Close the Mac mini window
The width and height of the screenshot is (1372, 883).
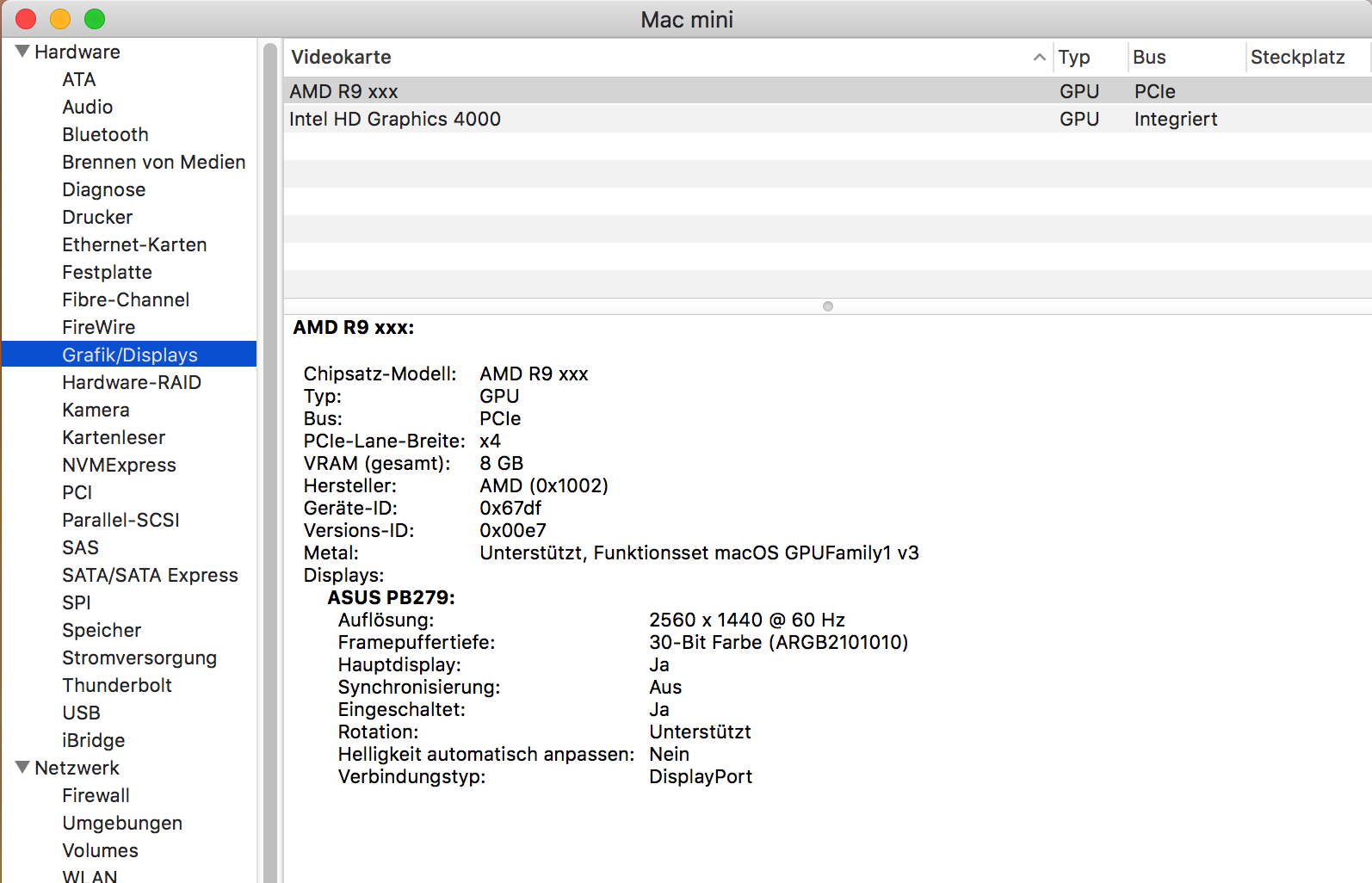[x=26, y=18]
